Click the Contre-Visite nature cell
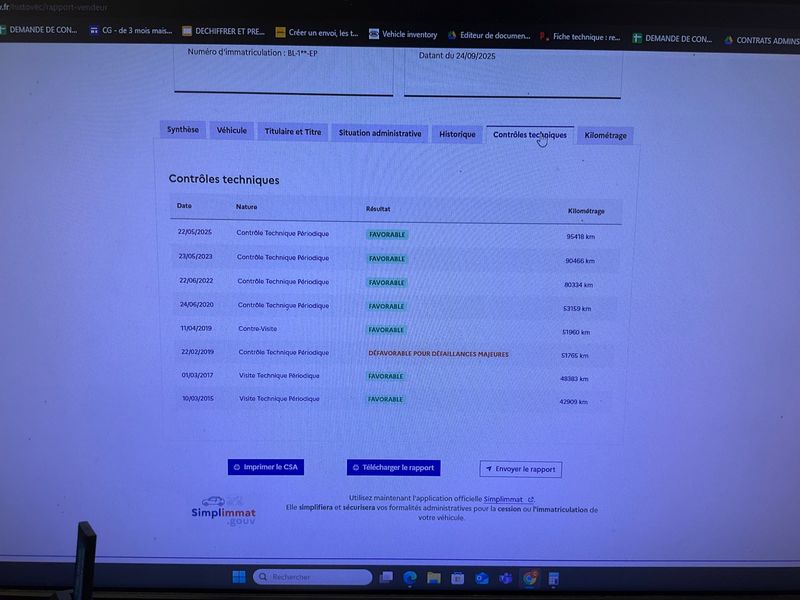800x600 pixels. [258, 329]
